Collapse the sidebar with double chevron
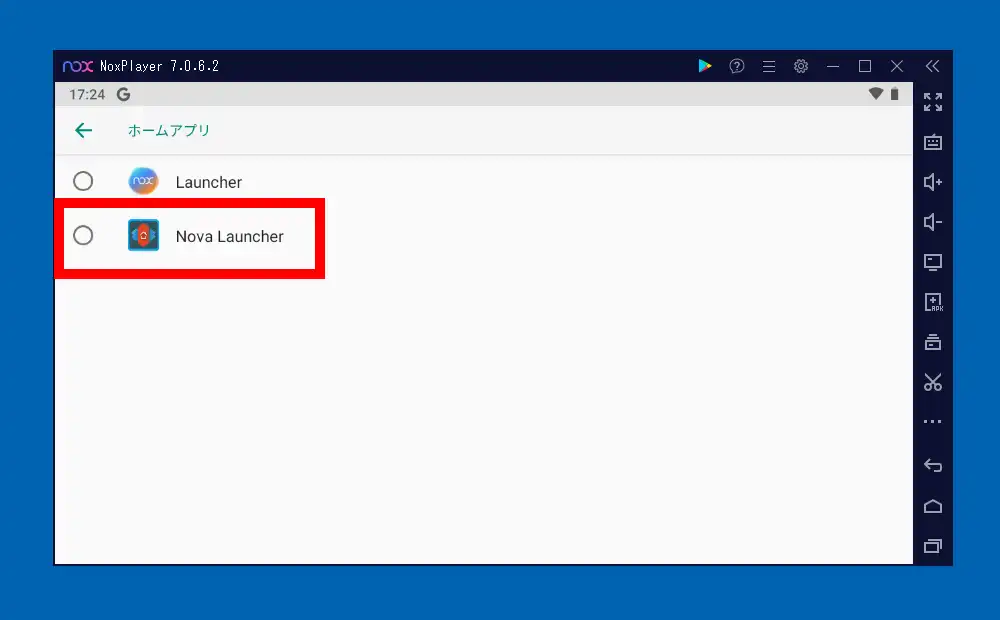The height and width of the screenshot is (620, 1000). click(932, 66)
